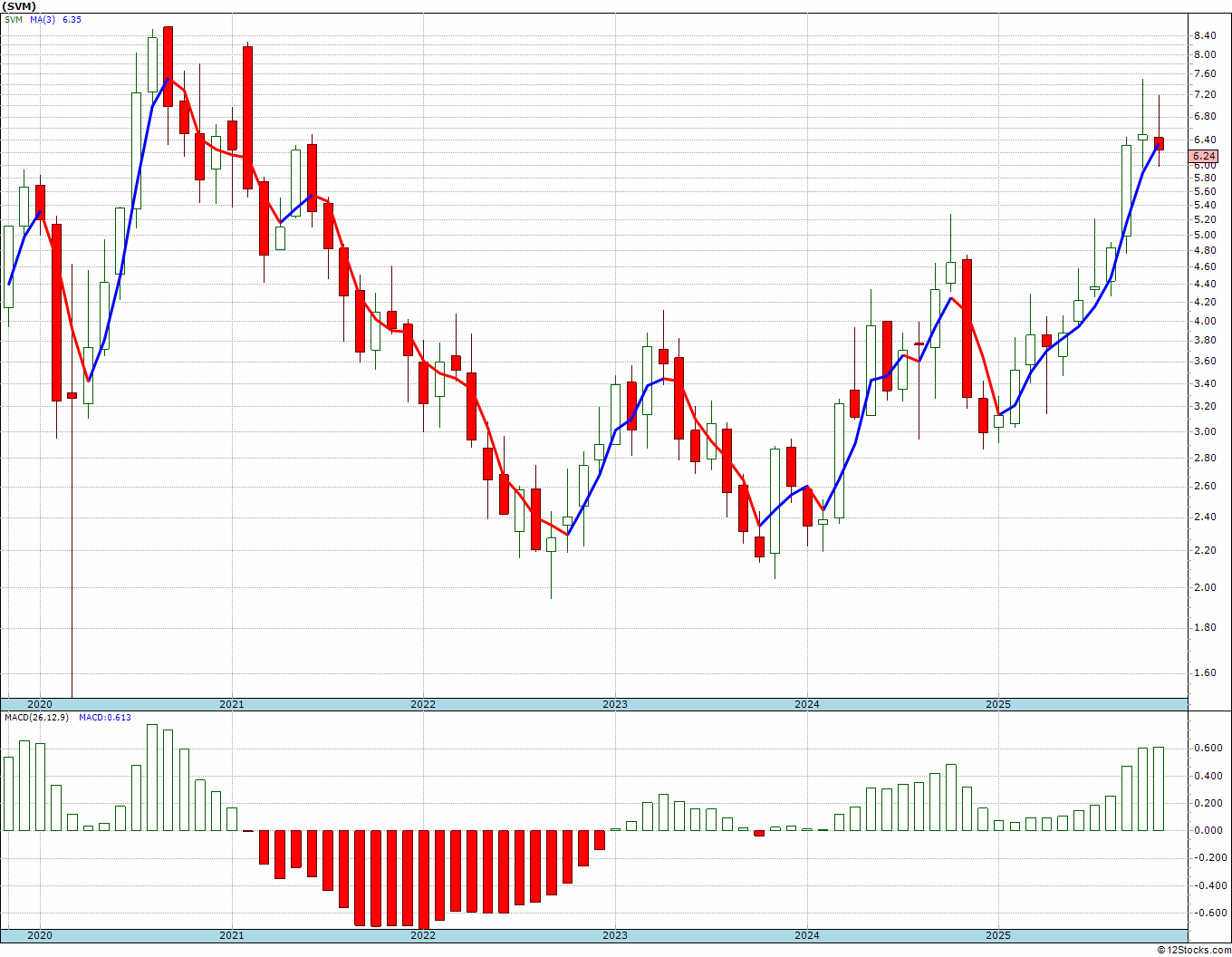Click the 6.40 price axis label
Screen dimensions: 1232x957
click(1205, 140)
